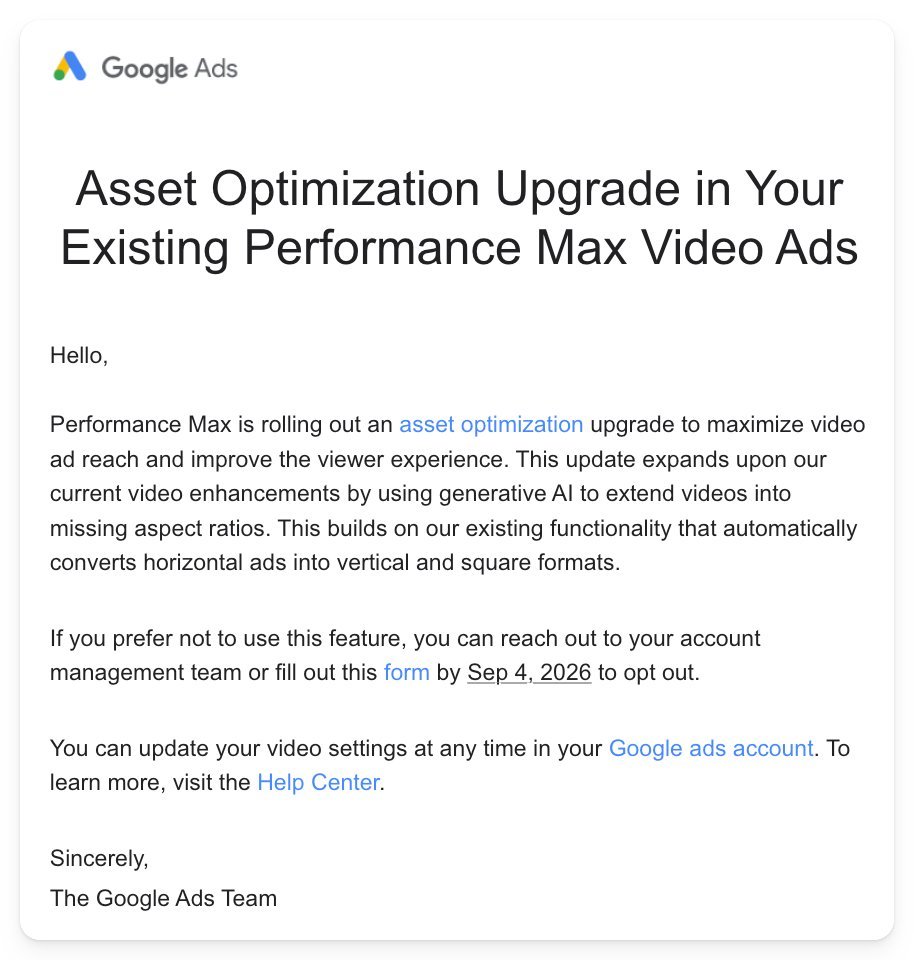The height and width of the screenshot is (960, 914).
Task: Open the opt-out form link
Action: [406, 672]
